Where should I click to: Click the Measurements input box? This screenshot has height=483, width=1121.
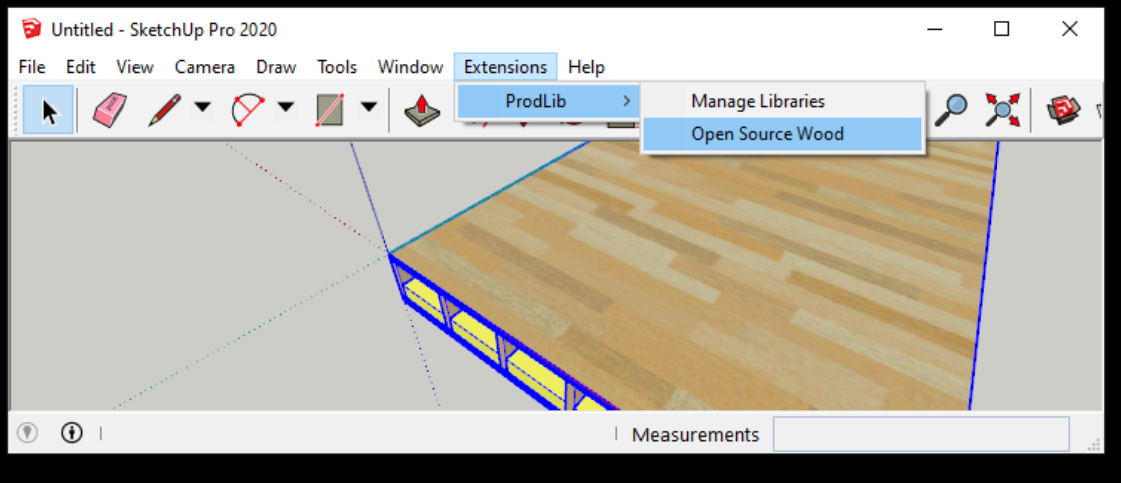(920, 434)
